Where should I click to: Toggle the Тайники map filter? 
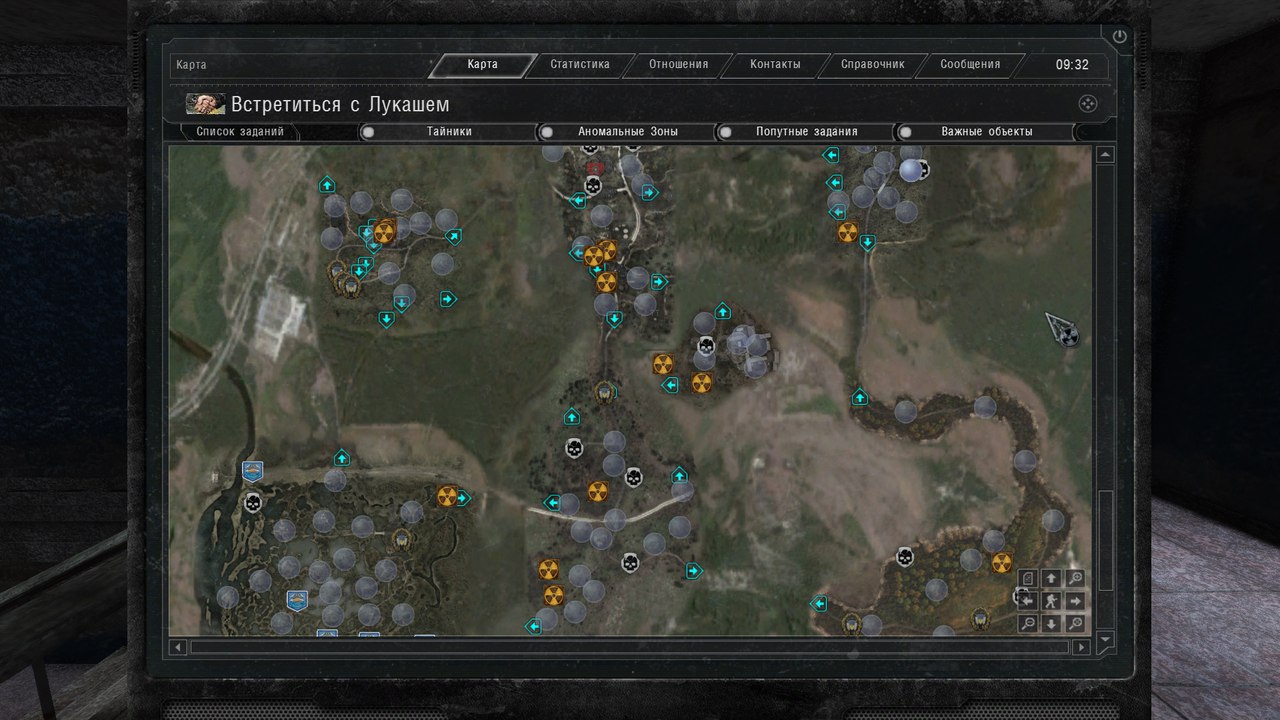[x=448, y=131]
